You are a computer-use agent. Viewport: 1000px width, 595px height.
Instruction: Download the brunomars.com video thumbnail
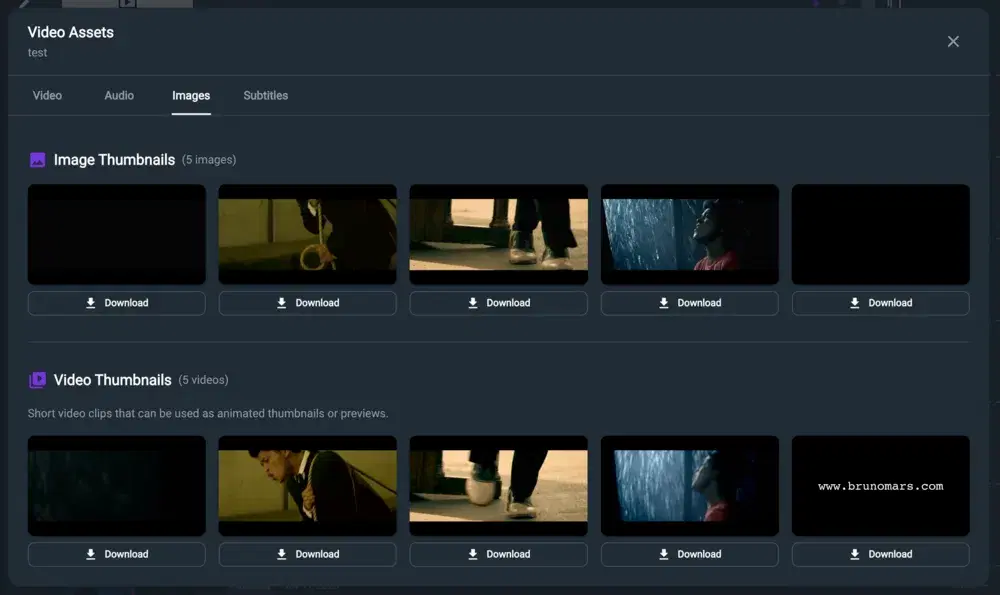[880, 554]
